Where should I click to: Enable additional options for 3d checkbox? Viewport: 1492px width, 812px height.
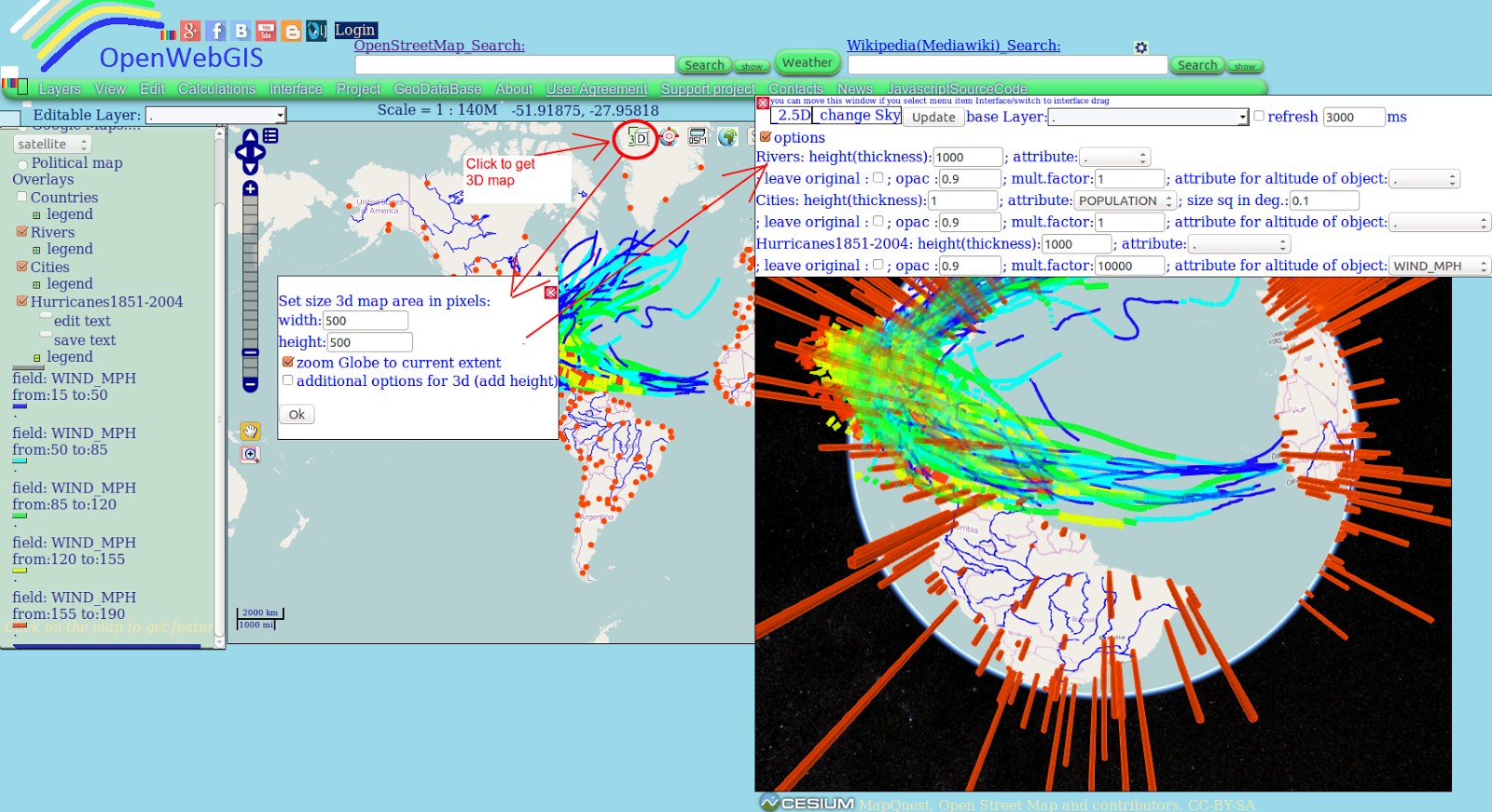click(x=288, y=380)
